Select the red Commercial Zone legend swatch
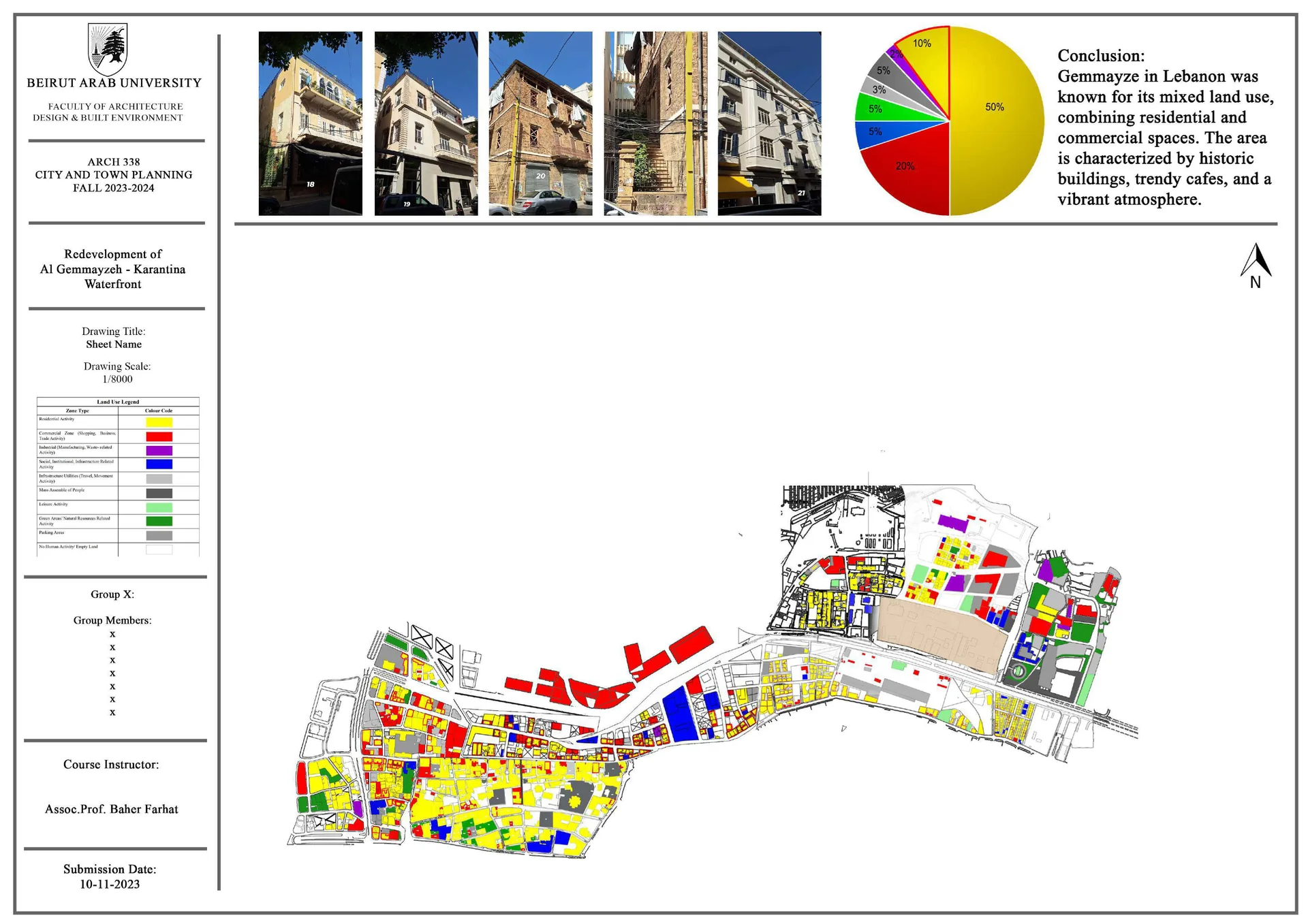Viewport: 1308px width, 924px height. pos(159,436)
